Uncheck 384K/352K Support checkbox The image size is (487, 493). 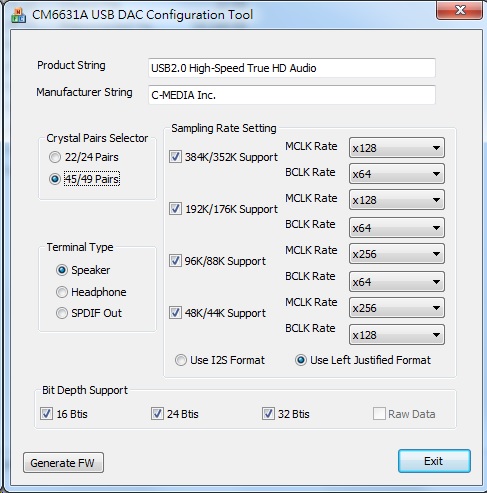pyautogui.click(x=175, y=157)
